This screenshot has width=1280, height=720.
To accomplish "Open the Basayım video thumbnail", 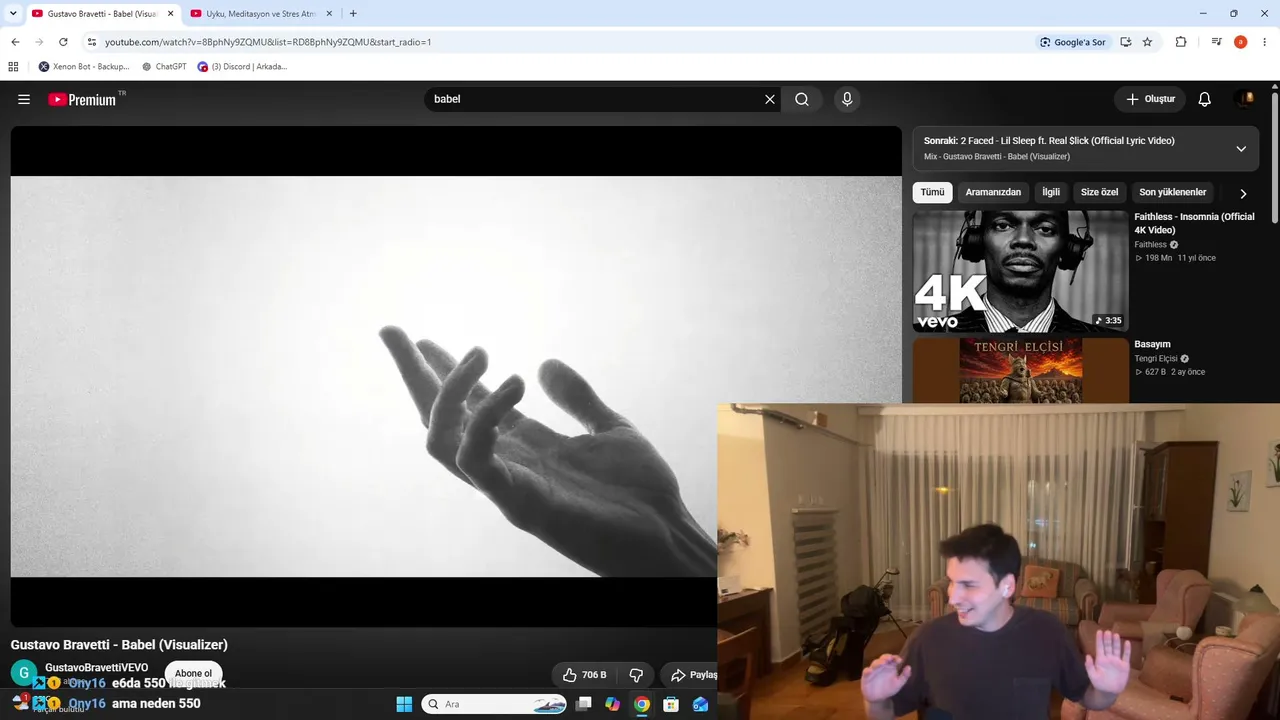I will 1020,370.
